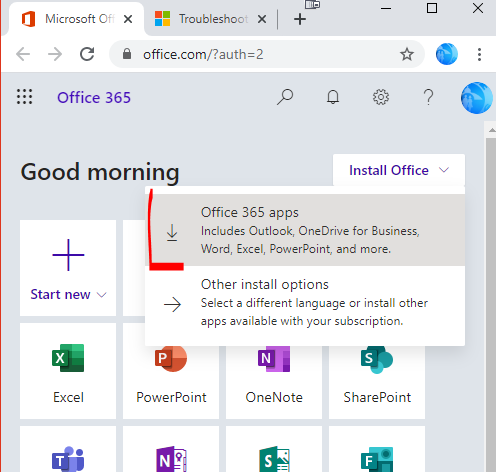Open the Chrome three-dot menu

click(479, 54)
